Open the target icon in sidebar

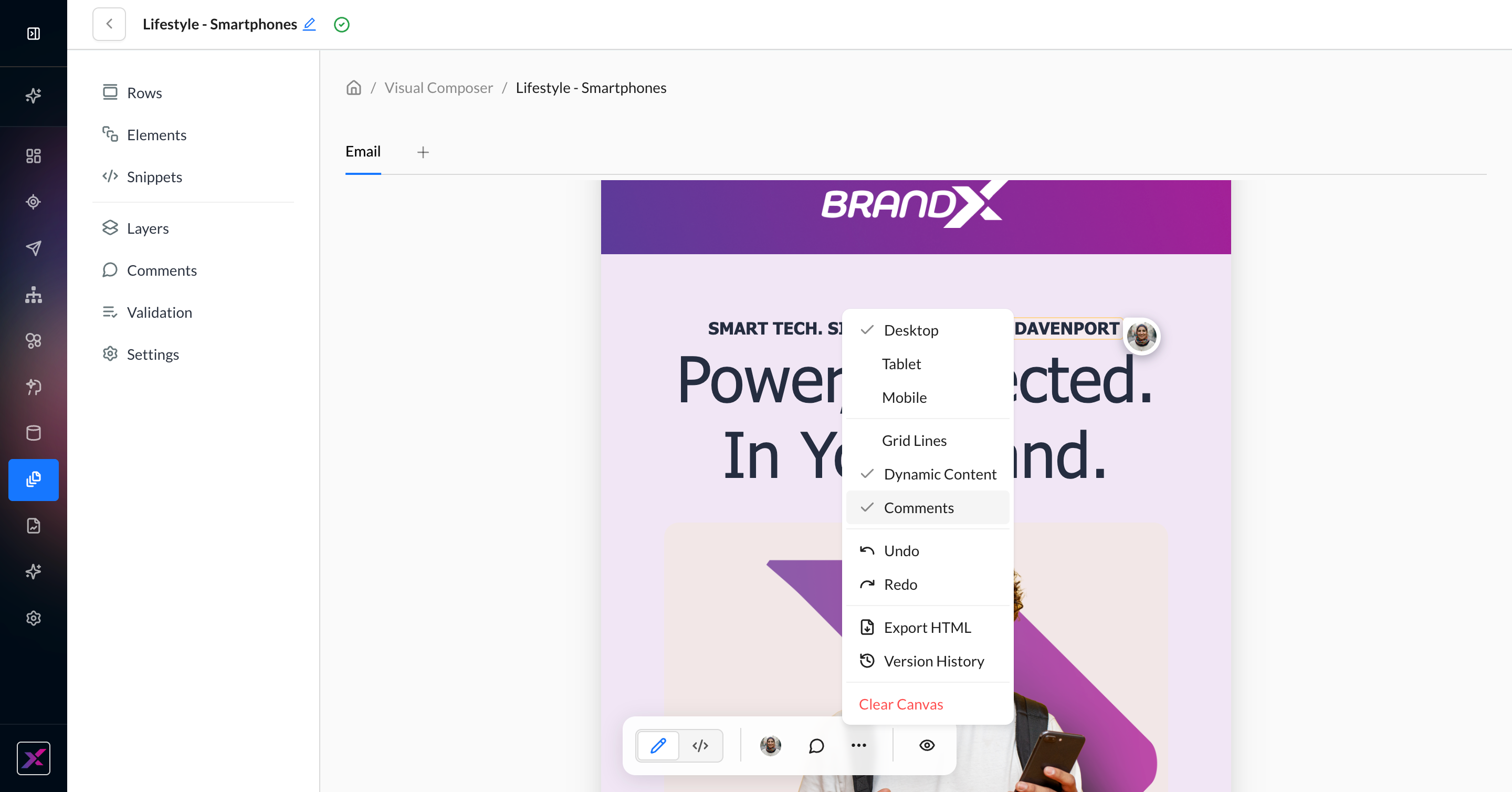point(34,202)
